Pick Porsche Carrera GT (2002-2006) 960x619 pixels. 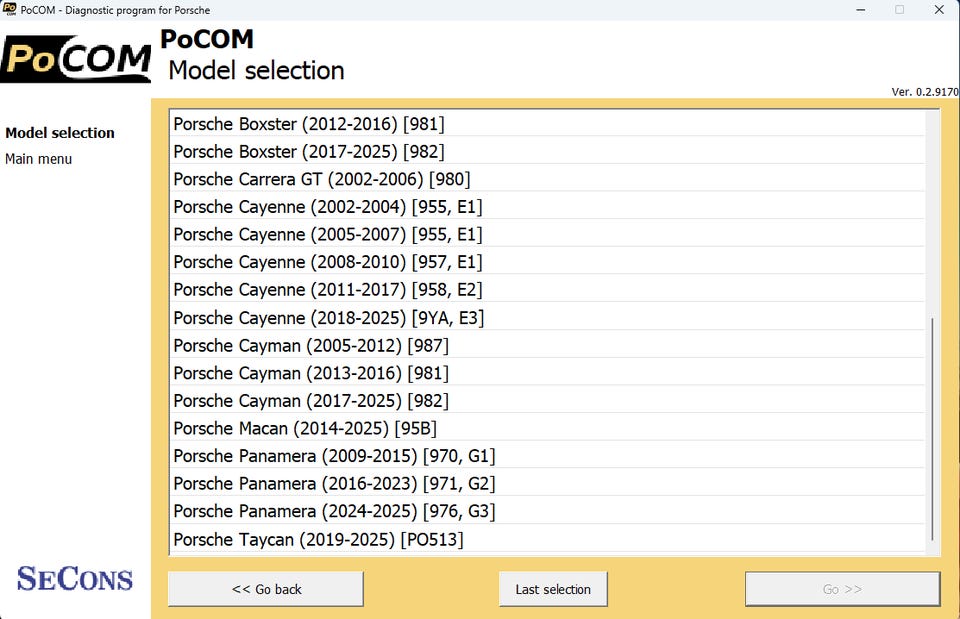321,180
